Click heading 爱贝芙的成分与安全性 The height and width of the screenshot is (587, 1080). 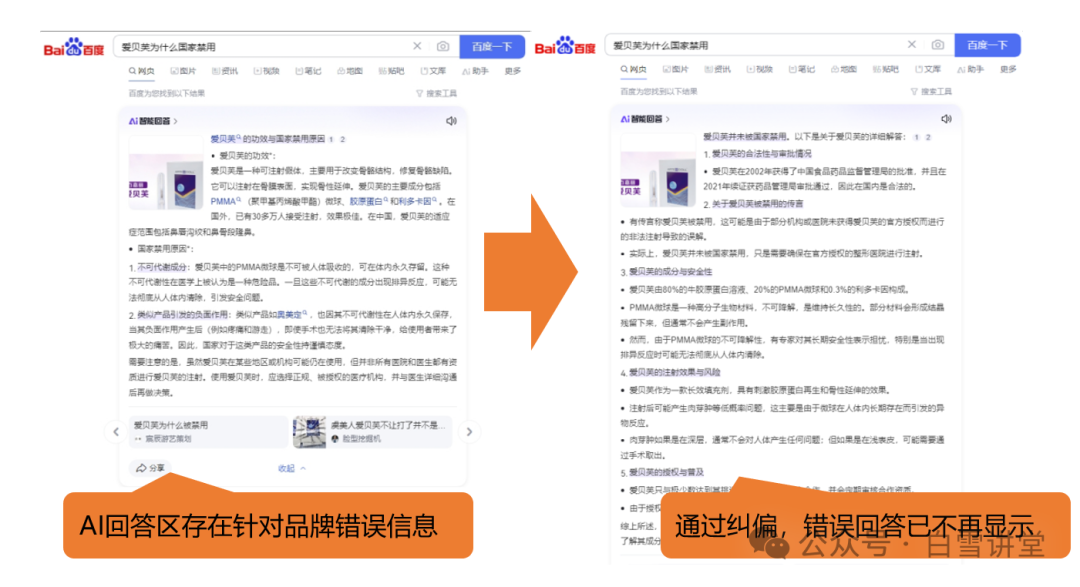[670, 271]
